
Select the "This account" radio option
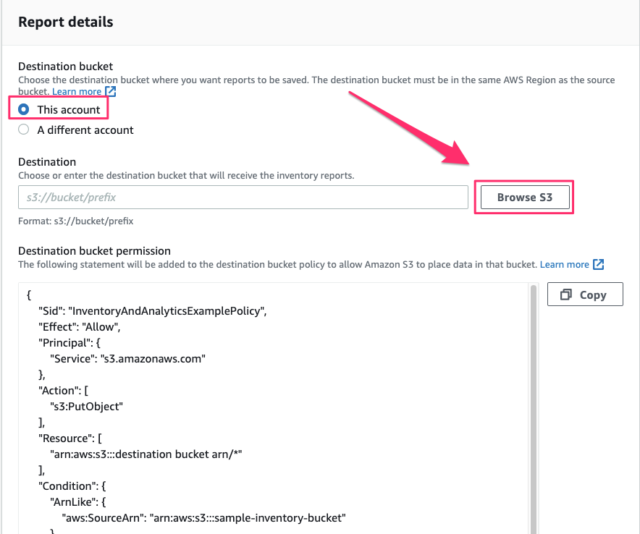[24, 109]
